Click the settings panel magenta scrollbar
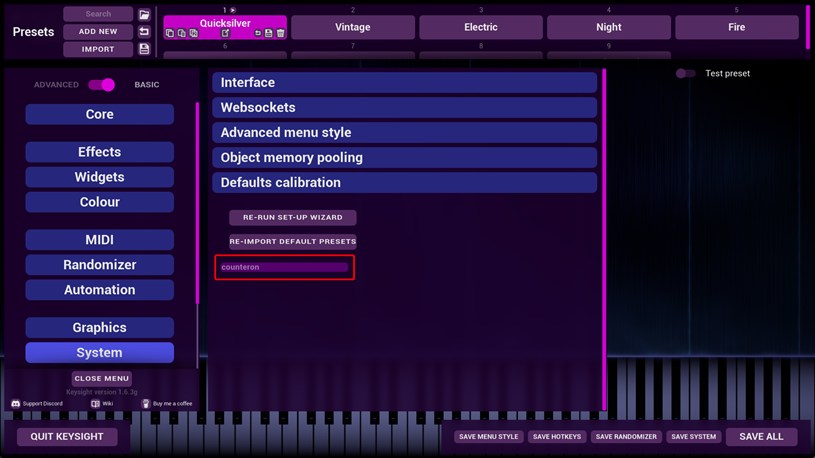This screenshot has width=815, height=458. (604, 239)
